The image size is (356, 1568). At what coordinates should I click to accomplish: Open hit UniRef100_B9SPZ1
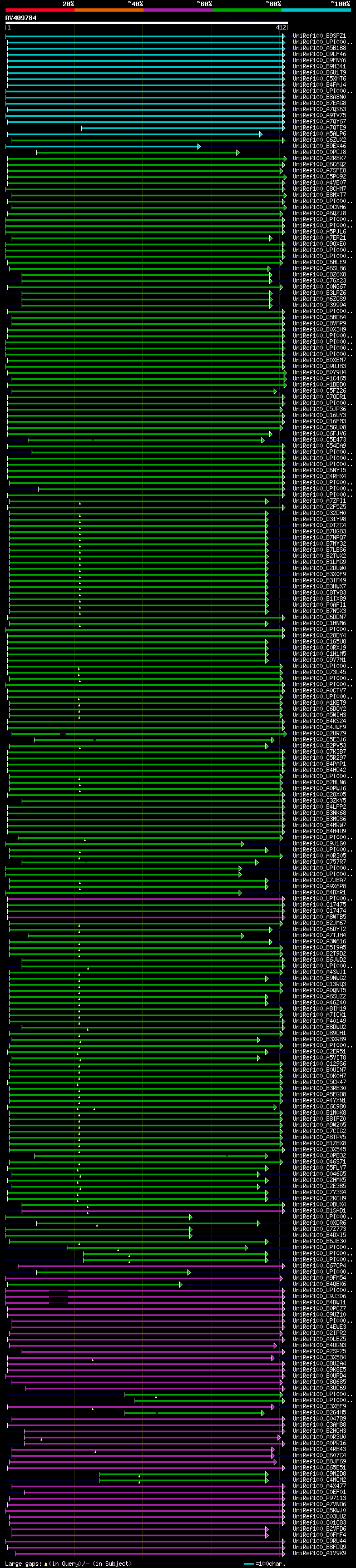point(319,36)
